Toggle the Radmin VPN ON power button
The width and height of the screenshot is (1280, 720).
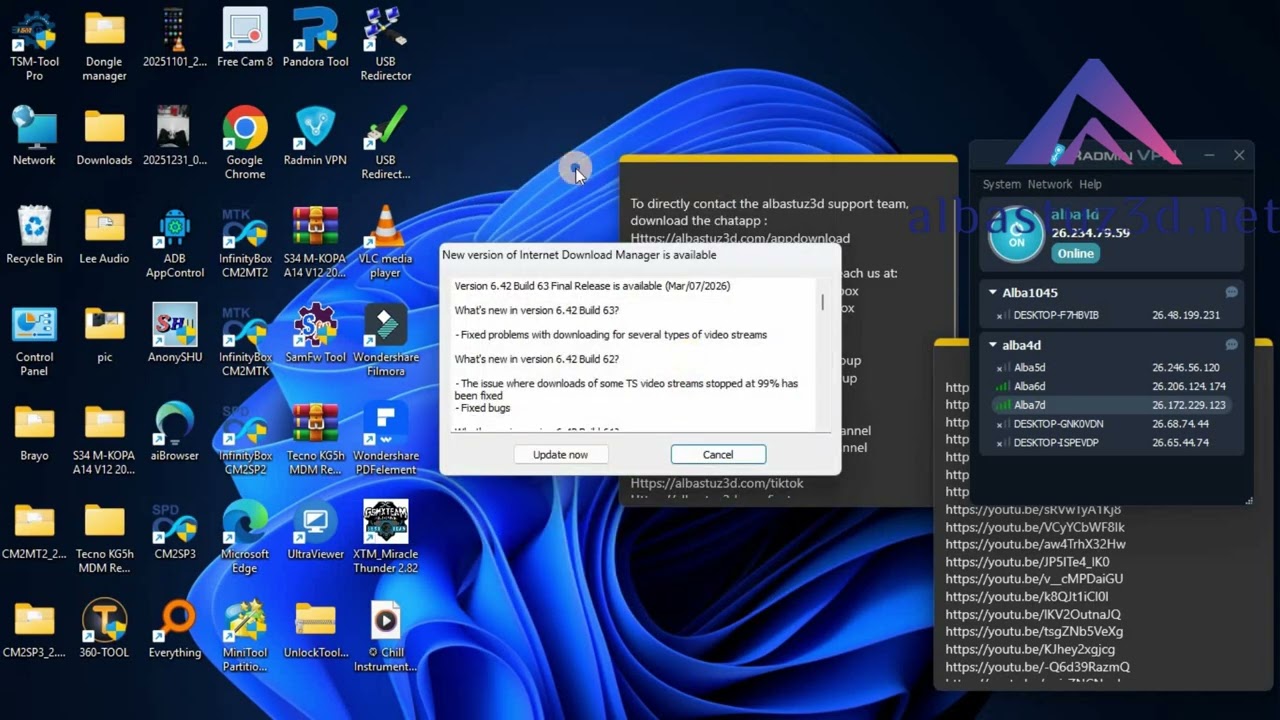click(x=1016, y=233)
